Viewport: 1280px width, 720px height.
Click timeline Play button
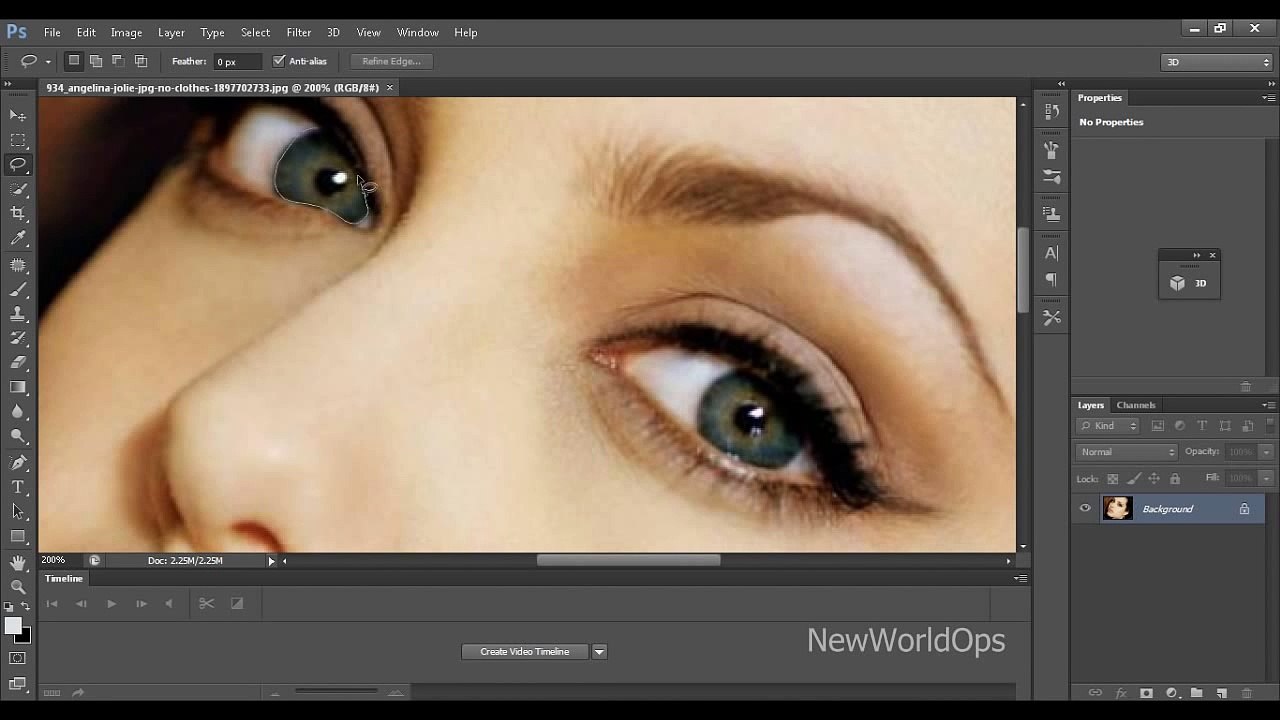click(x=111, y=603)
